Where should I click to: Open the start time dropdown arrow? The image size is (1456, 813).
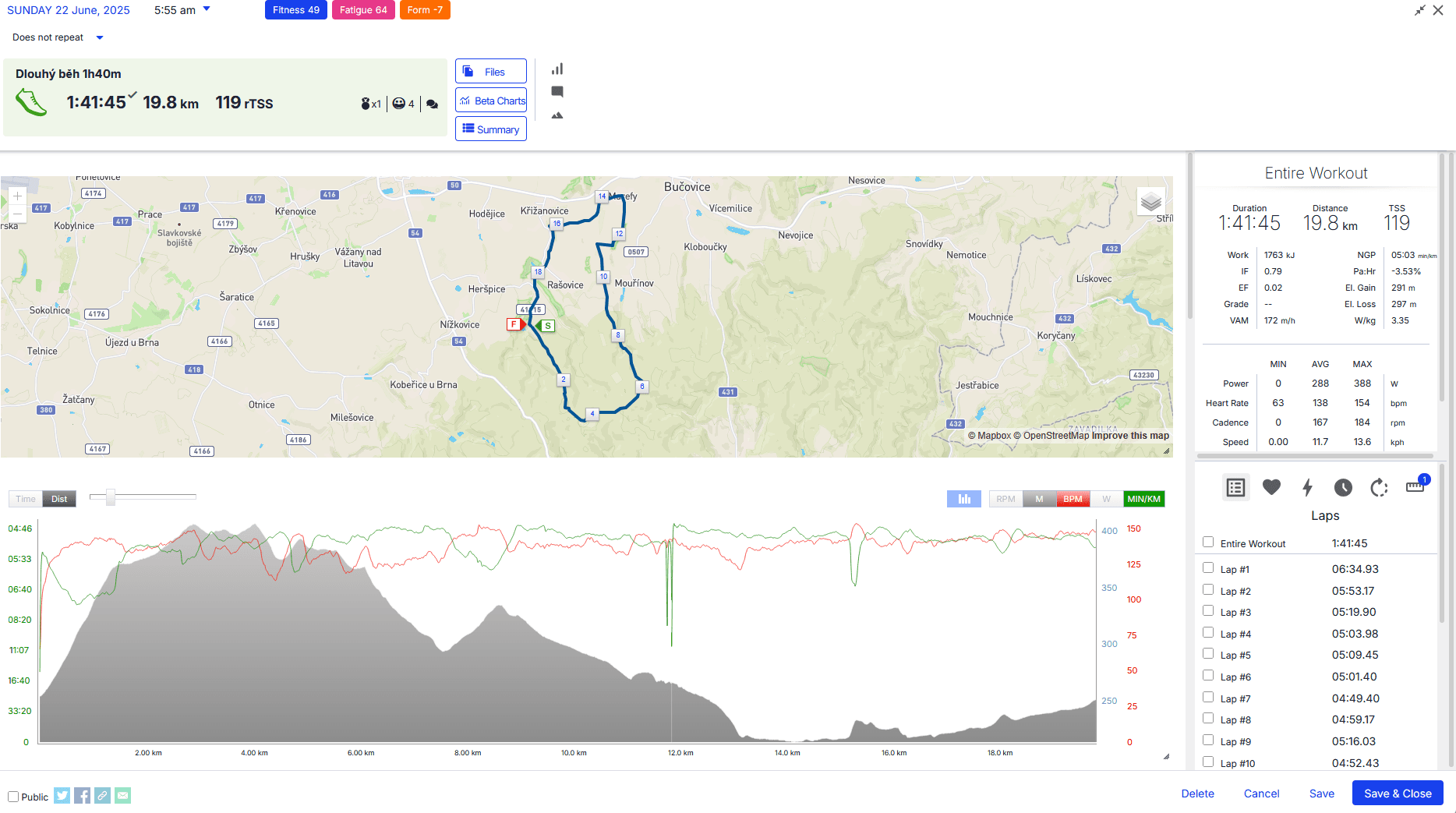207,9
